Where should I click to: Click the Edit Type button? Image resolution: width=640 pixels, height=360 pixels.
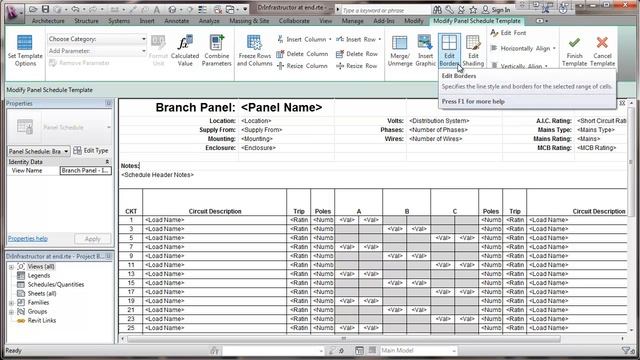91,151
